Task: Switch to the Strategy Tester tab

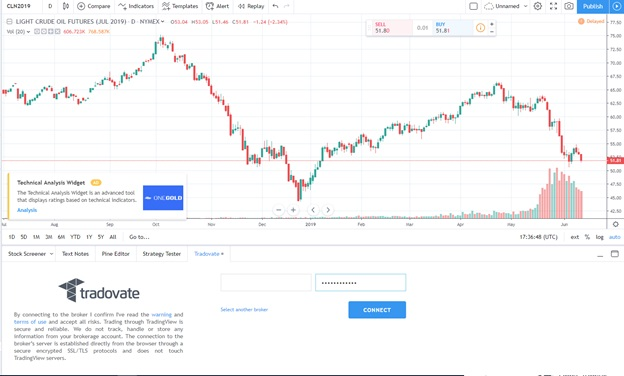Action: pyautogui.click(x=162, y=254)
